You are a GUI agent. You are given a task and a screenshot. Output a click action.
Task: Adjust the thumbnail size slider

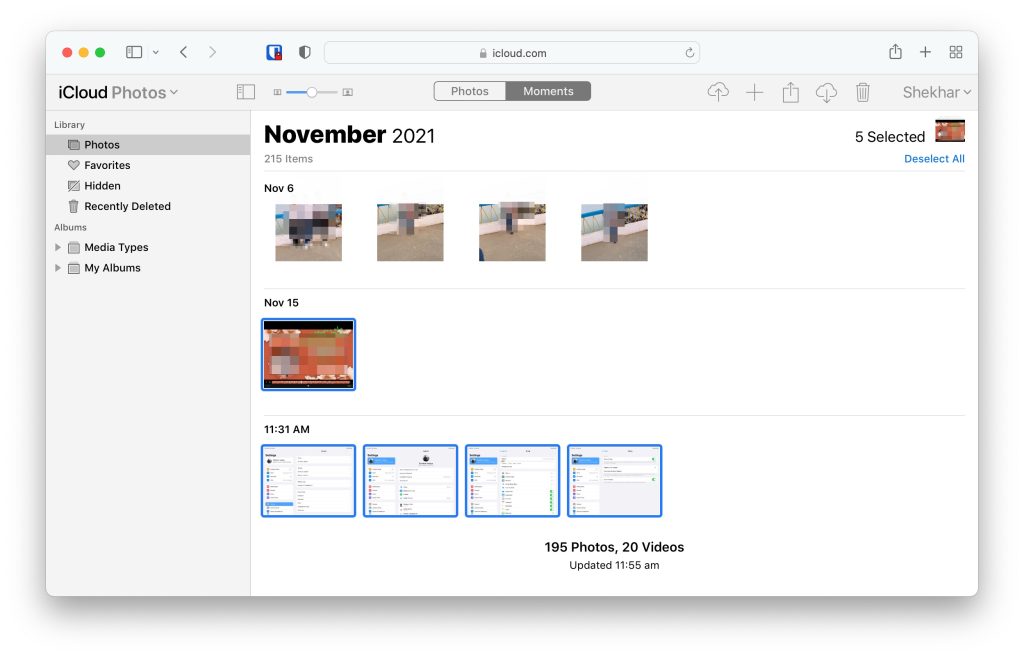pyautogui.click(x=312, y=92)
